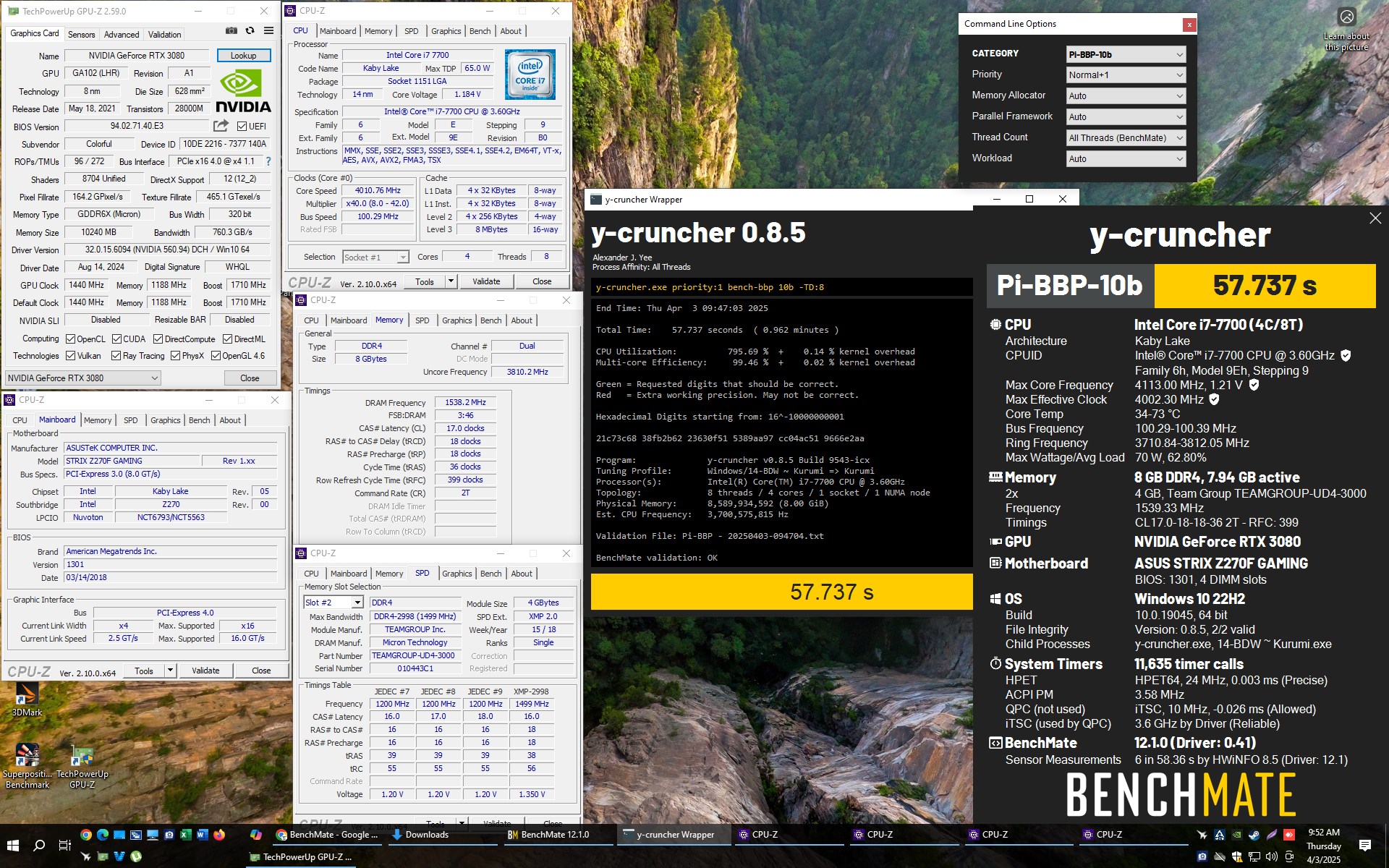
Task: Close the Command Line Options dialog
Action: pyautogui.click(x=1189, y=25)
